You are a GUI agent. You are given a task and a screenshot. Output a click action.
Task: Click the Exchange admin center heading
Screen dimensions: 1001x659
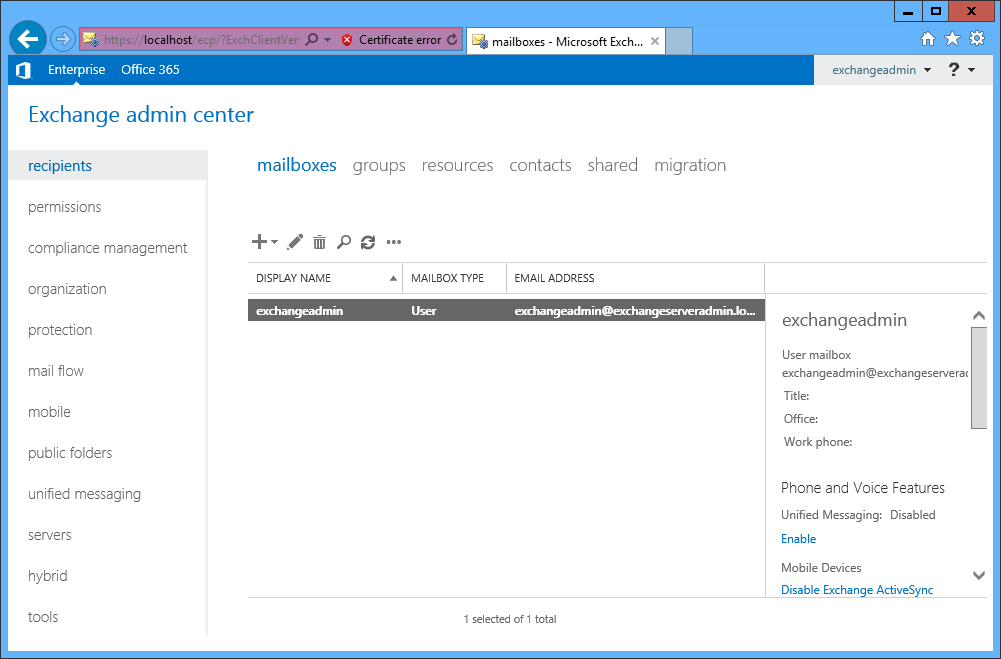point(141,115)
